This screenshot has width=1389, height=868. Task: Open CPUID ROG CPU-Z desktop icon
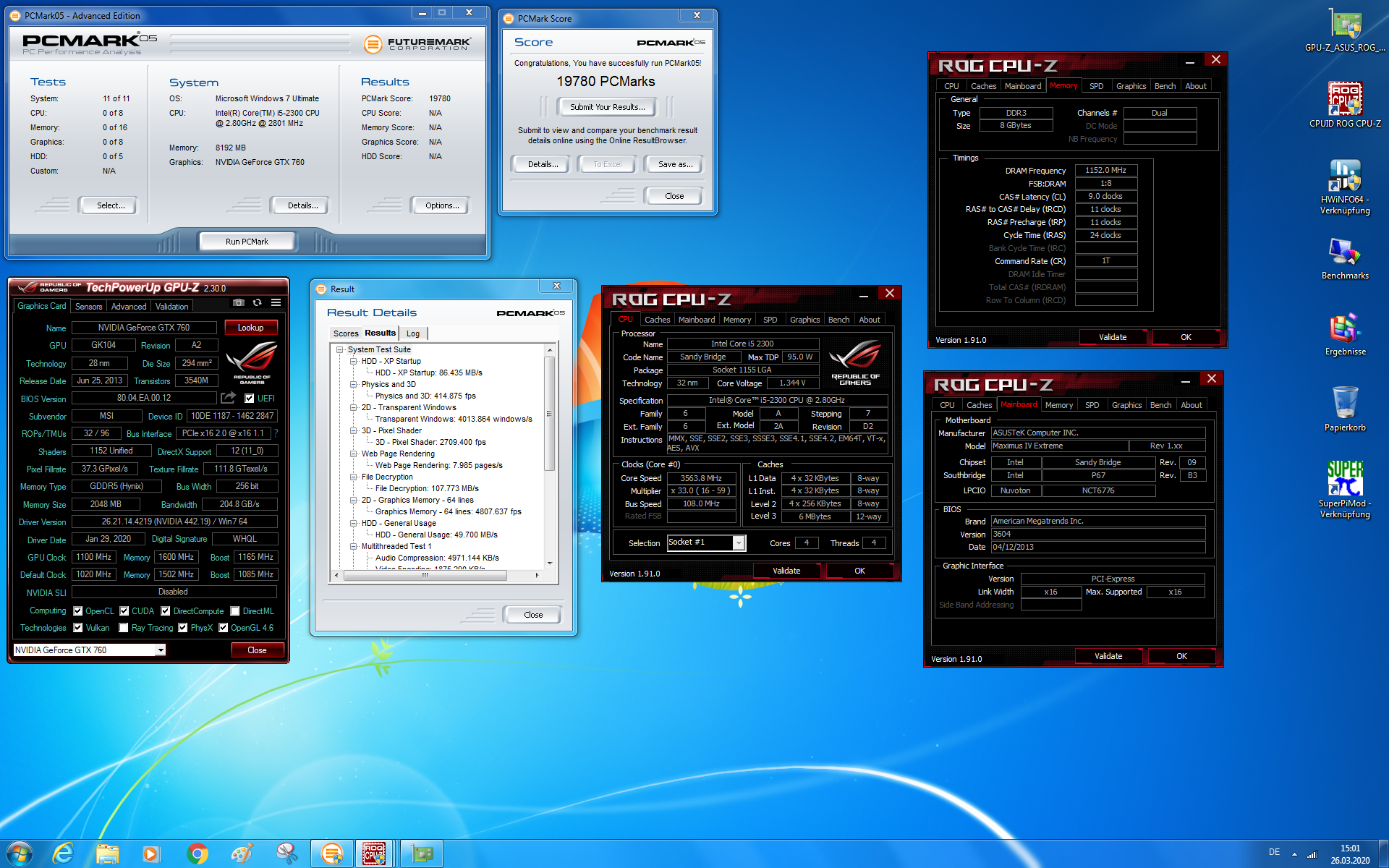pyautogui.click(x=1345, y=105)
